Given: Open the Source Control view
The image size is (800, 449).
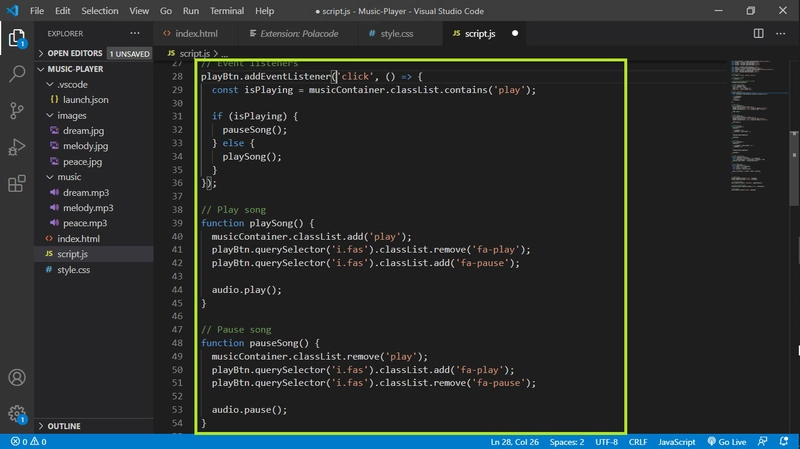Looking at the screenshot, I should 16,111.
